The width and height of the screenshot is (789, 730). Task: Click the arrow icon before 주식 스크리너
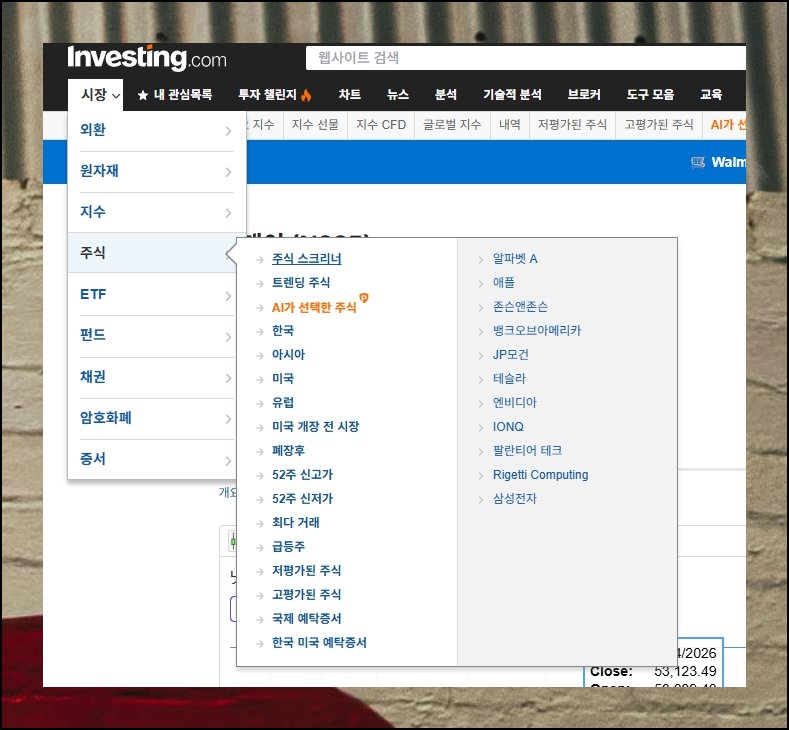(x=260, y=260)
